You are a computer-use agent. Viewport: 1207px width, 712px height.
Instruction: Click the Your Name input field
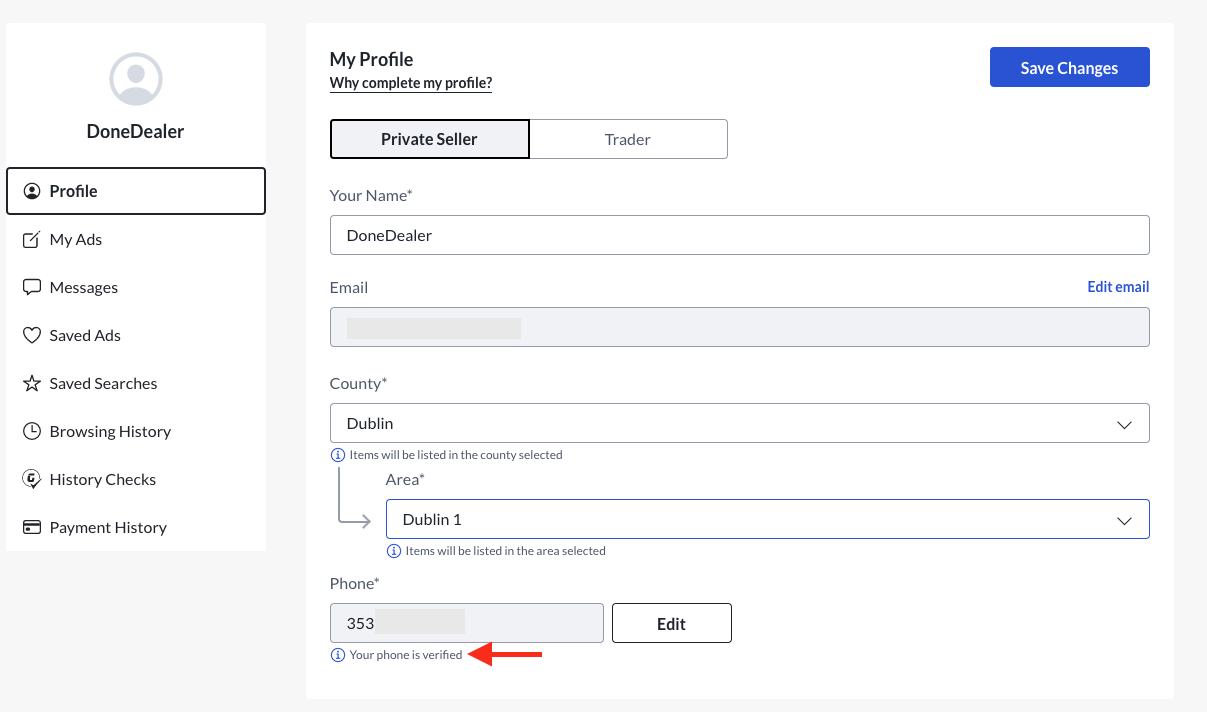point(739,235)
